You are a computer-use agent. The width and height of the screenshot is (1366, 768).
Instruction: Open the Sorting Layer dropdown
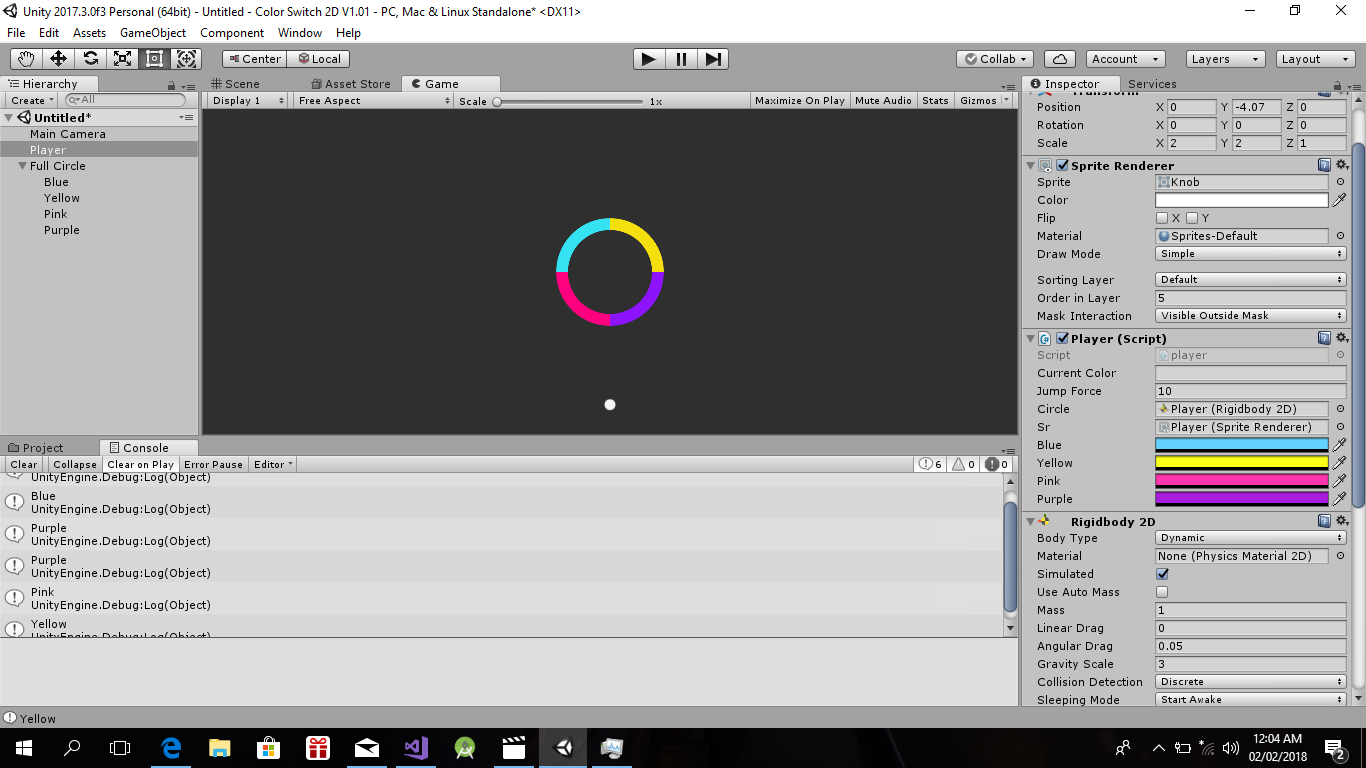coord(1251,280)
